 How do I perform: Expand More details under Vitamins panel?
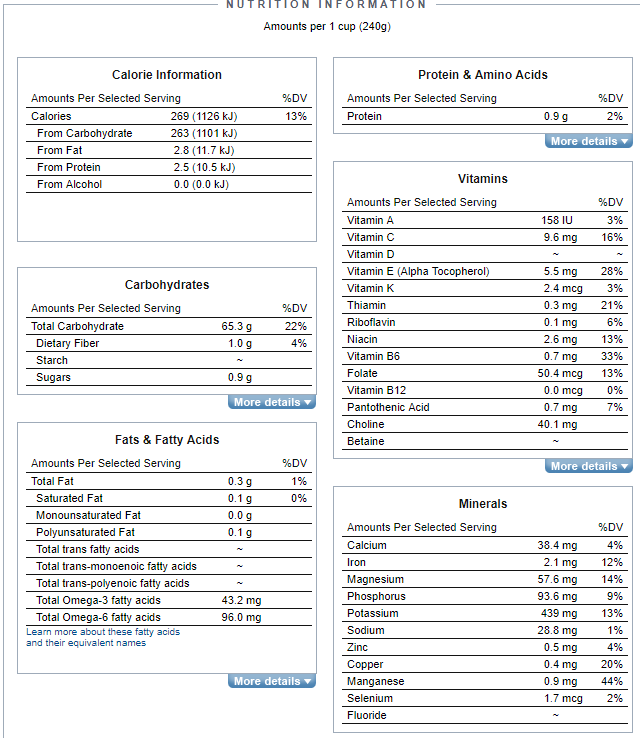pos(588,466)
